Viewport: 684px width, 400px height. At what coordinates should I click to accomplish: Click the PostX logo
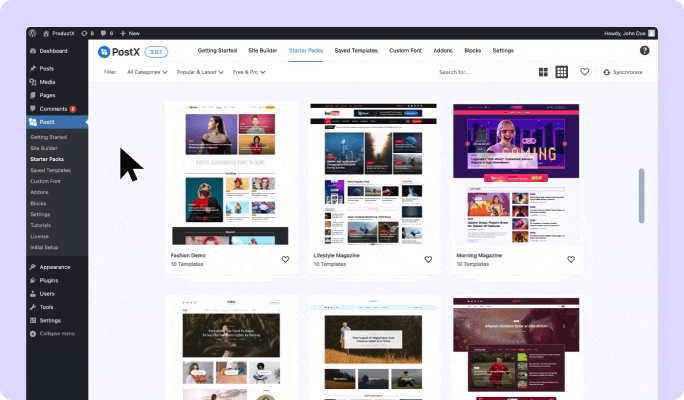tap(119, 52)
